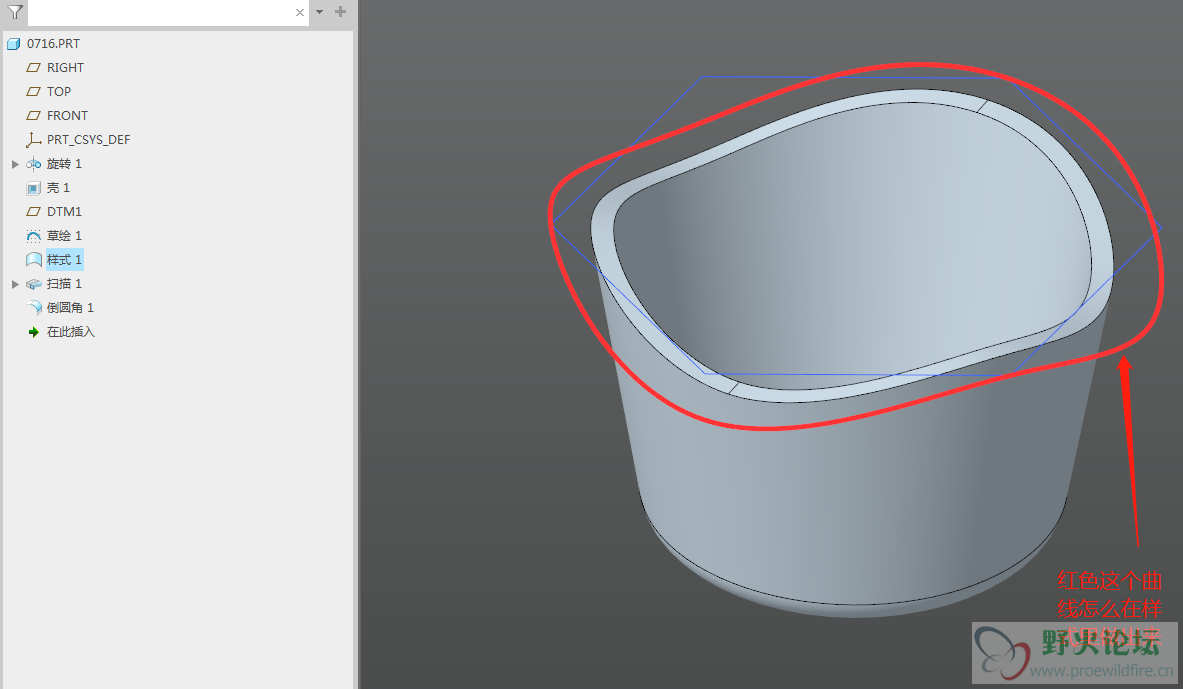Viewport: 1183px width, 689px height.
Task: Click the model tree filter funnel icon
Action: (15, 12)
